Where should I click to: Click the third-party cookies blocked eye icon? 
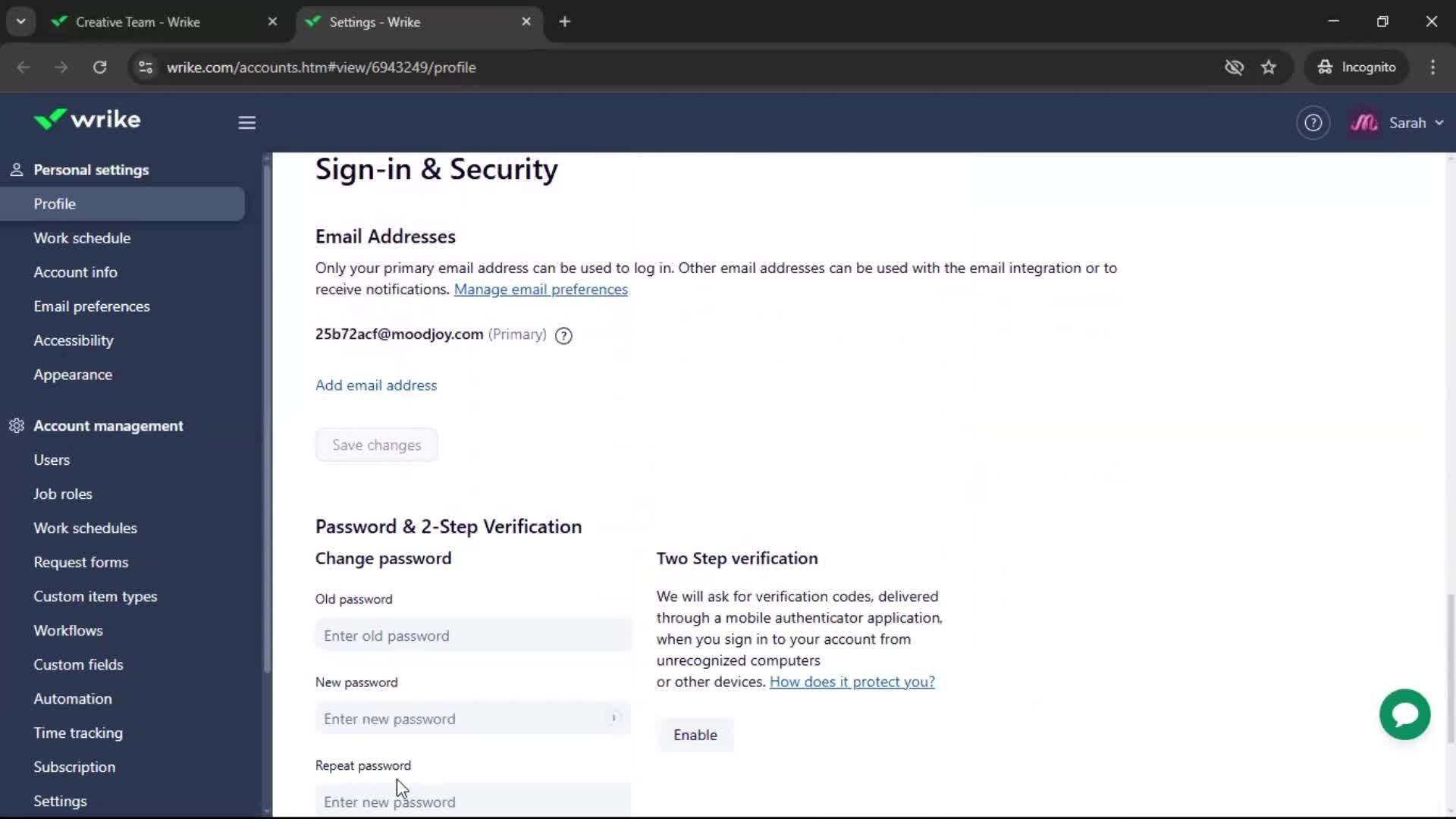point(1234,67)
